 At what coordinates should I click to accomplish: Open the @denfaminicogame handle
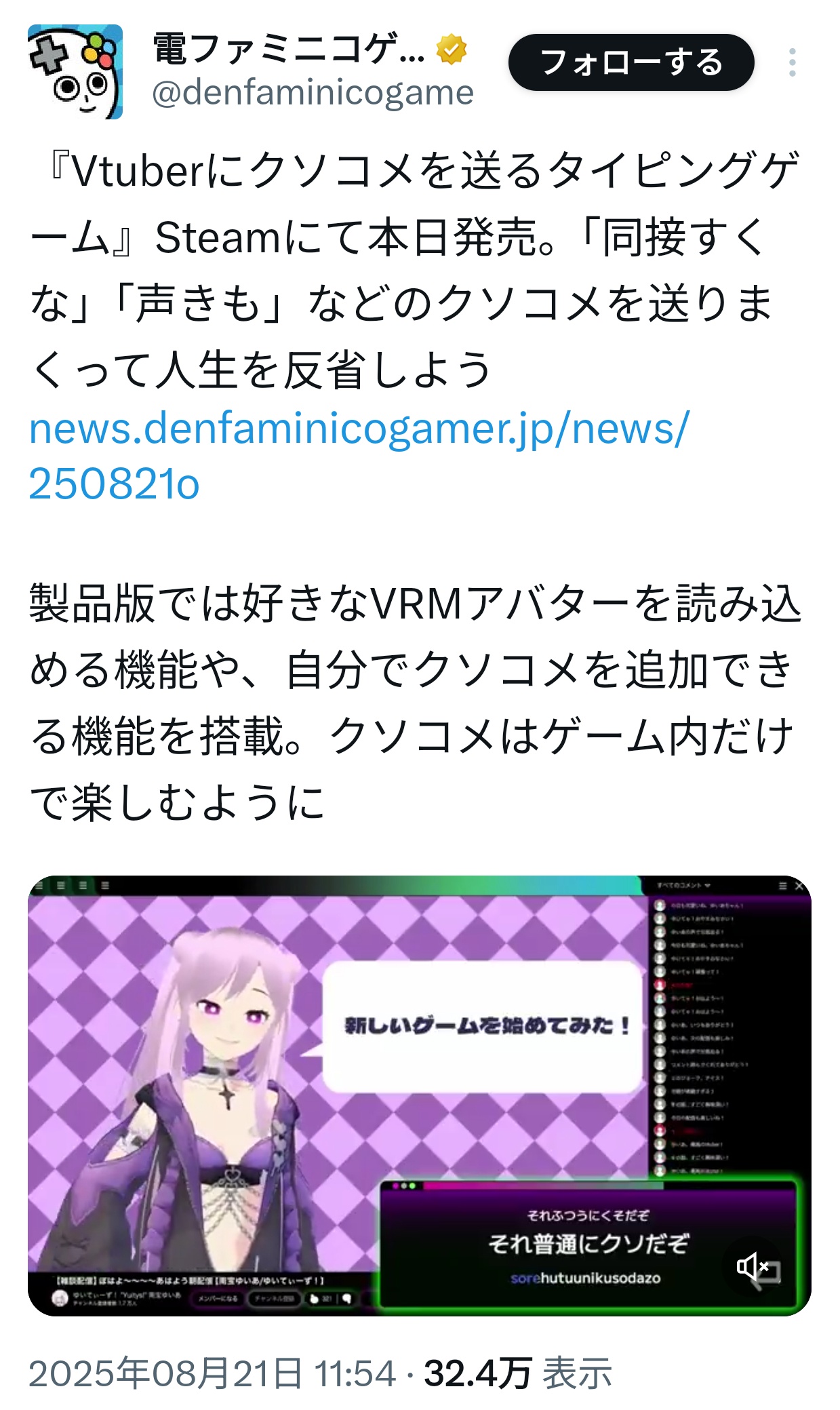[313, 93]
